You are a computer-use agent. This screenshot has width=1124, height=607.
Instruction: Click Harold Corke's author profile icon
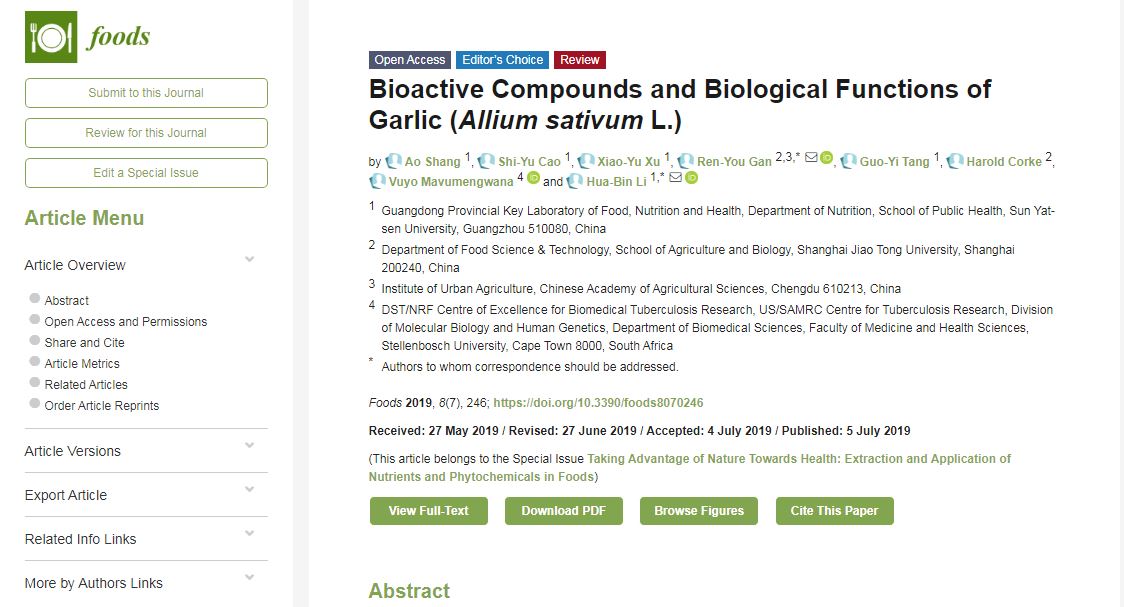pyautogui.click(x=955, y=161)
